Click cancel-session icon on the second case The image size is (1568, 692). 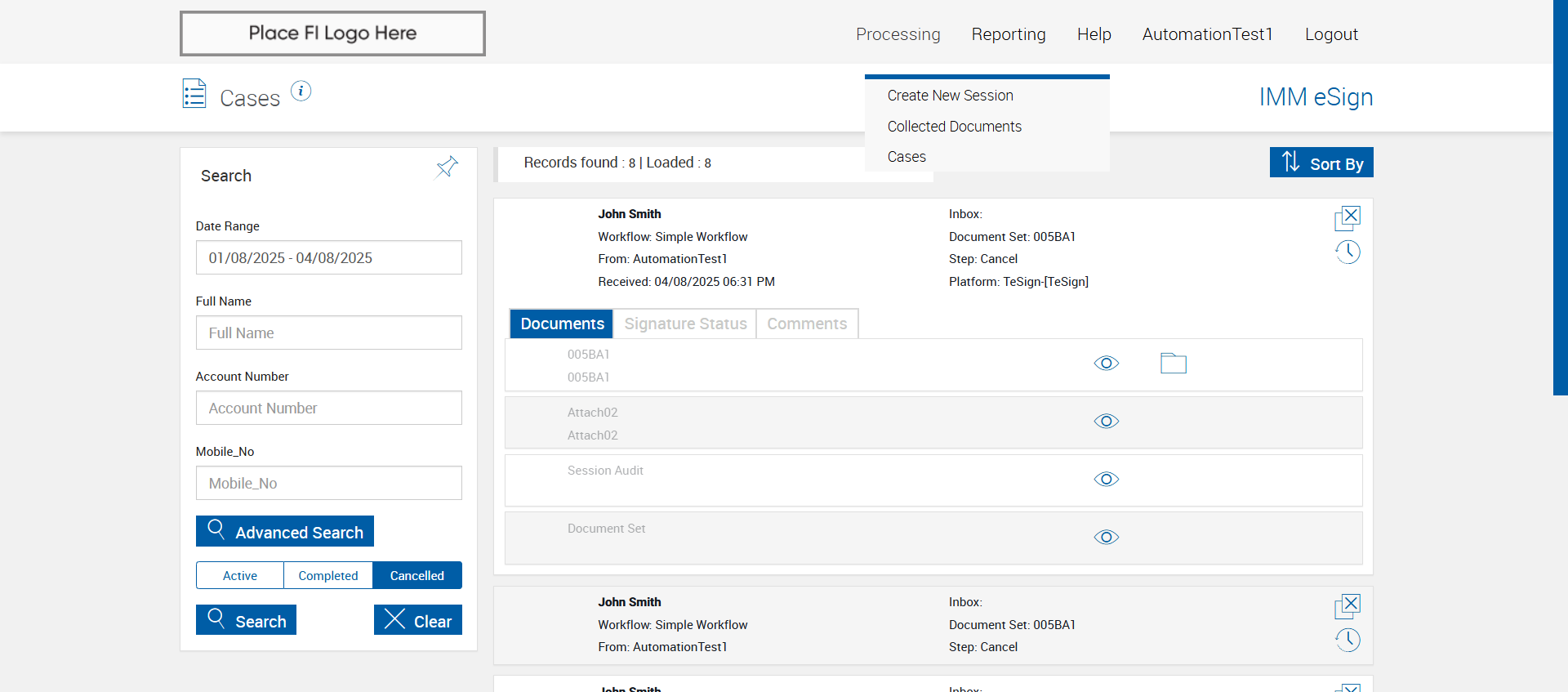tap(1347, 605)
